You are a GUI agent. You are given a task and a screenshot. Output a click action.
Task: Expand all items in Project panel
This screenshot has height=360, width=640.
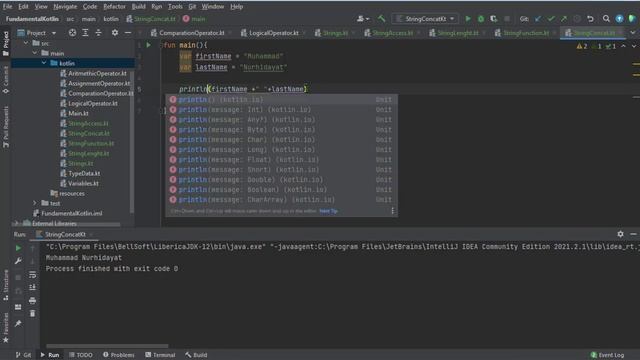click(x=85, y=33)
